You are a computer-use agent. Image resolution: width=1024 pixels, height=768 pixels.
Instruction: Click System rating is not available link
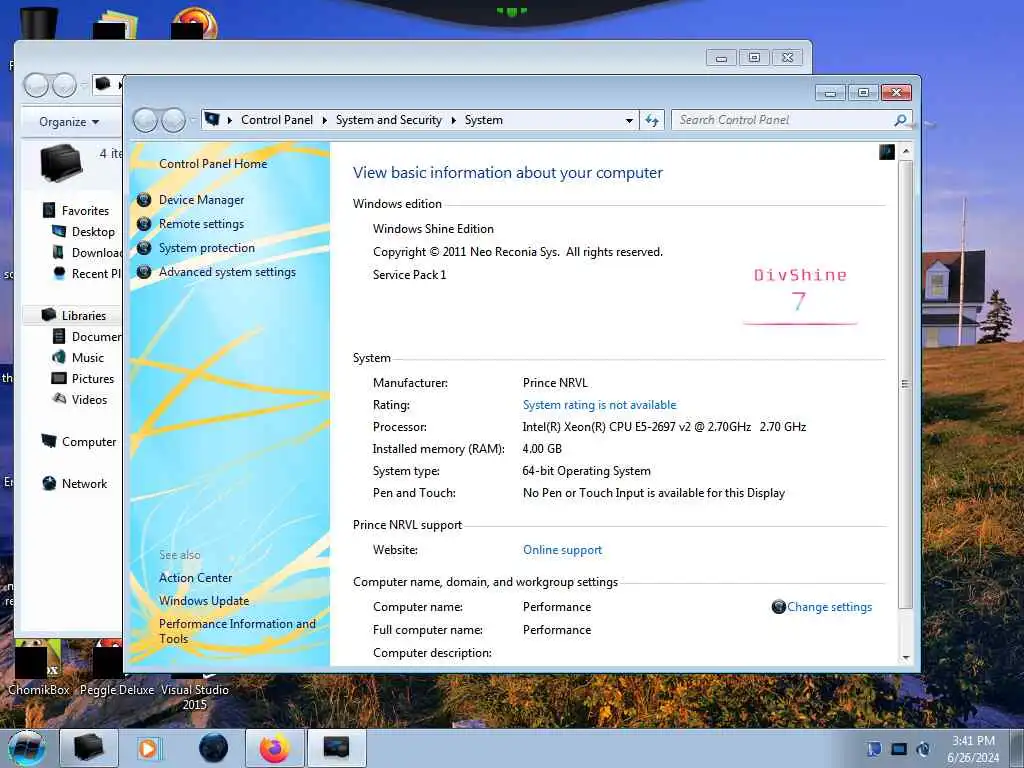click(x=600, y=405)
